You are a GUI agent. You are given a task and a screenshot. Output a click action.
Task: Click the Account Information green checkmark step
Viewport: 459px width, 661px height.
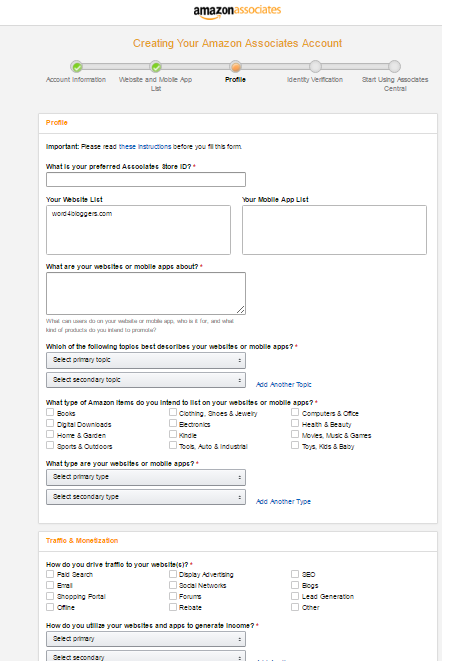click(x=77, y=67)
